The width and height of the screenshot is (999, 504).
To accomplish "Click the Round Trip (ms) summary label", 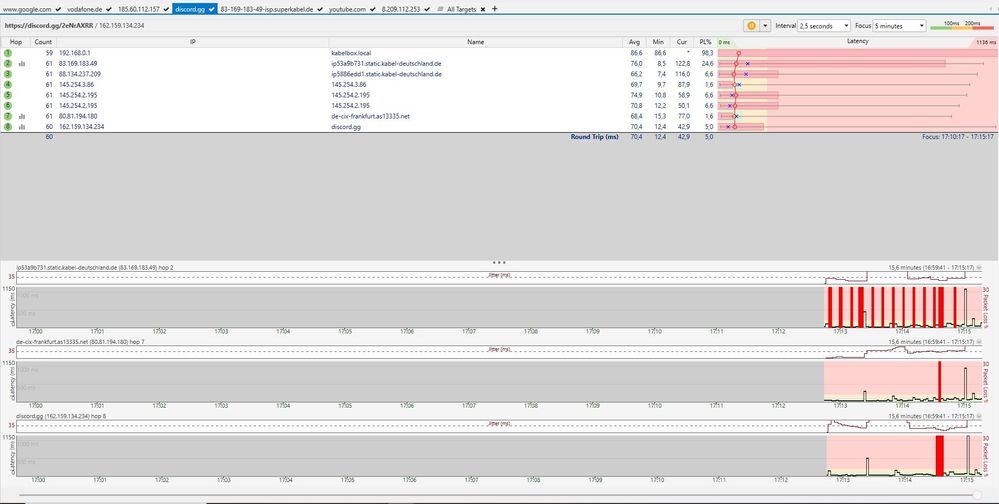I will 594,137.
